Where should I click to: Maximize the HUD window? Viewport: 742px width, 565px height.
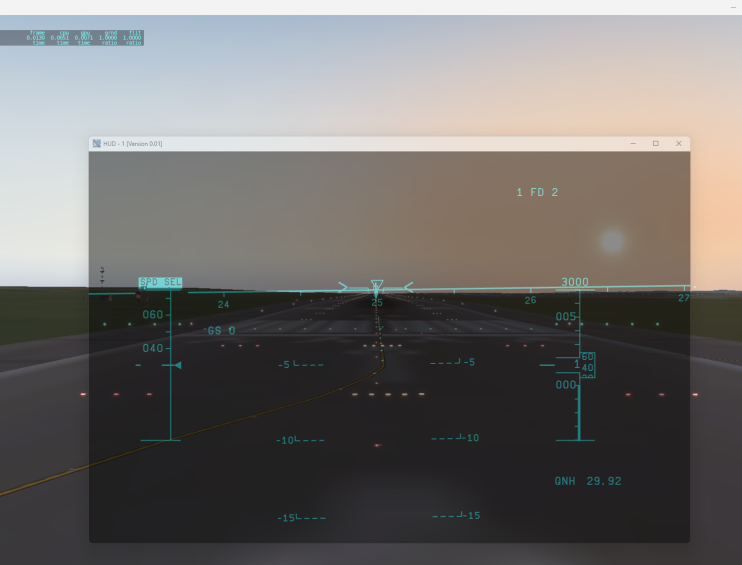(656, 144)
